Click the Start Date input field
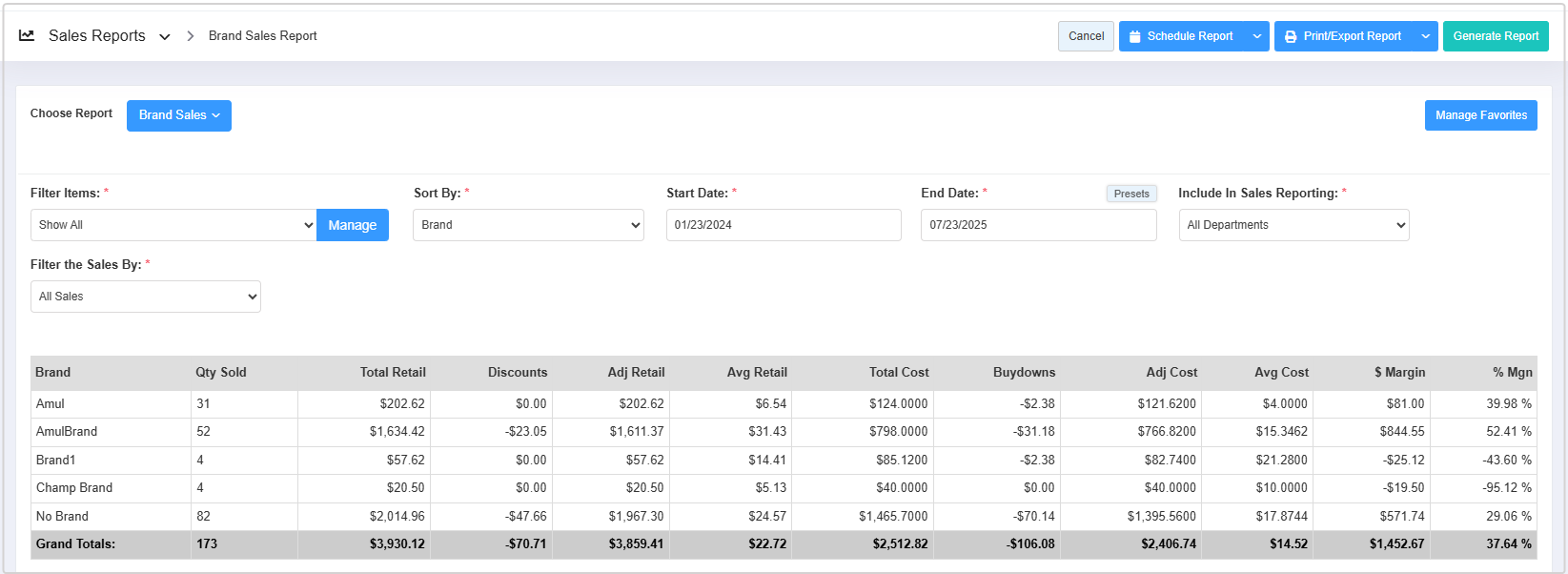 coord(784,225)
